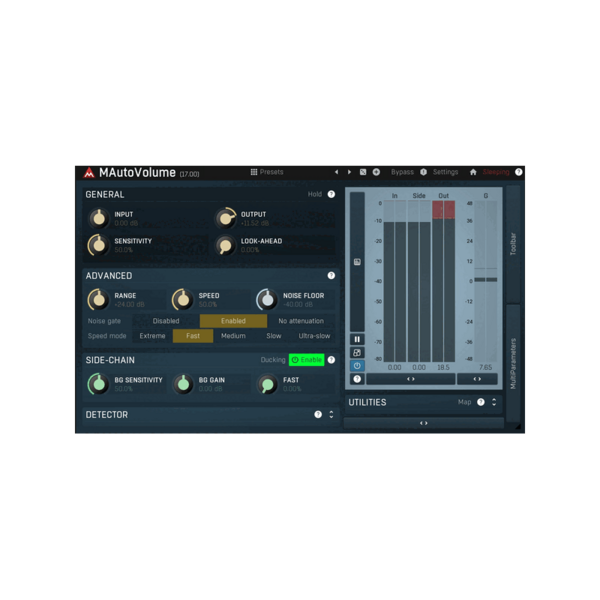Image resolution: width=600 pixels, height=600 pixels.
Task: Click the SPEED knob
Action: [183, 300]
